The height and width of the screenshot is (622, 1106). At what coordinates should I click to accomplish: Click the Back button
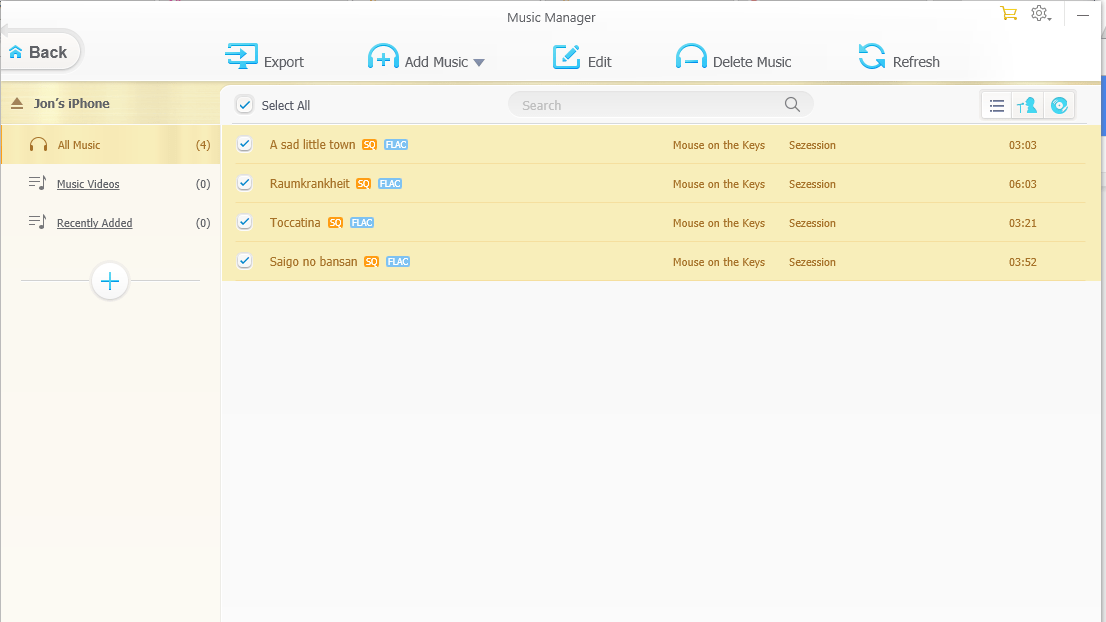38,50
